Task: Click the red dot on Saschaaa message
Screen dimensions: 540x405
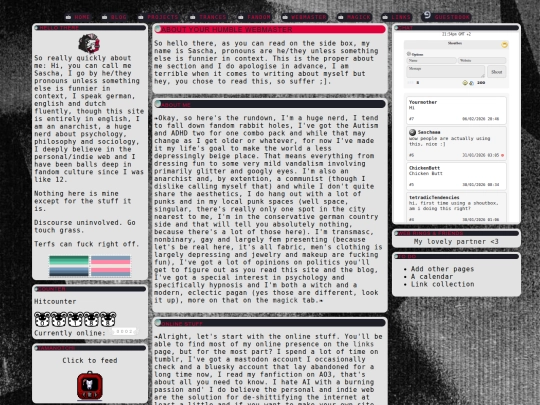Action: (502, 155)
